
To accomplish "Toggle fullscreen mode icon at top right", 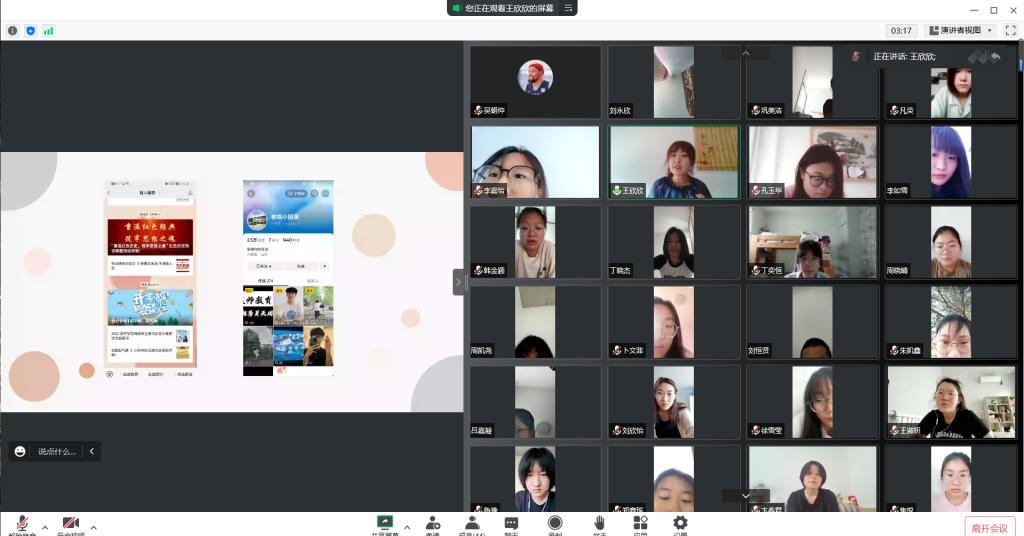I will point(1010,31).
